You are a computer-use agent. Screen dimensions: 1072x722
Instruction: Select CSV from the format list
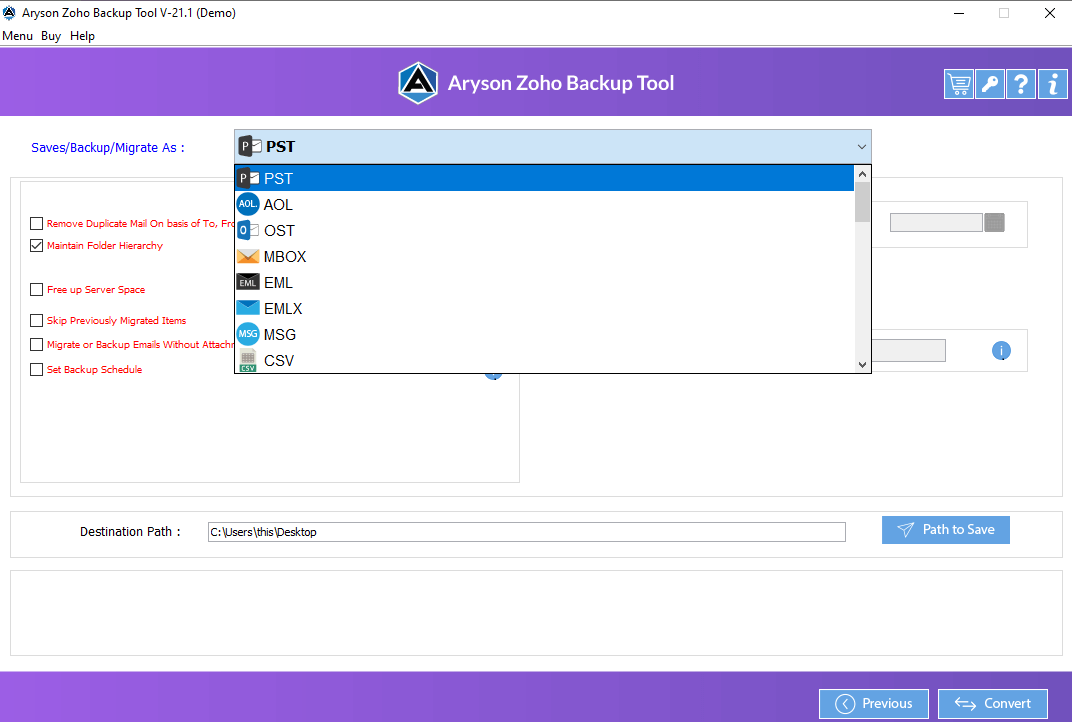[545, 360]
